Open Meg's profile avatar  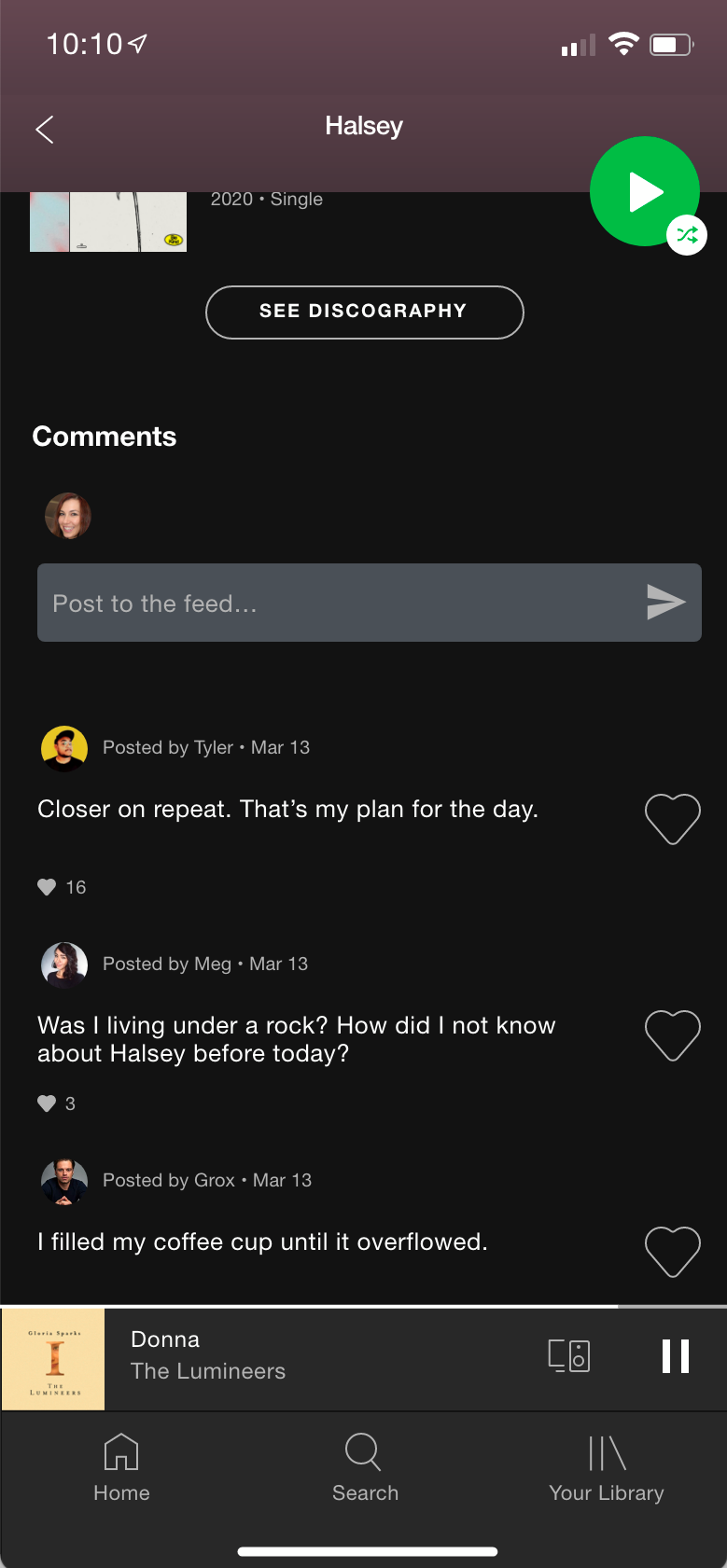click(64, 964)
